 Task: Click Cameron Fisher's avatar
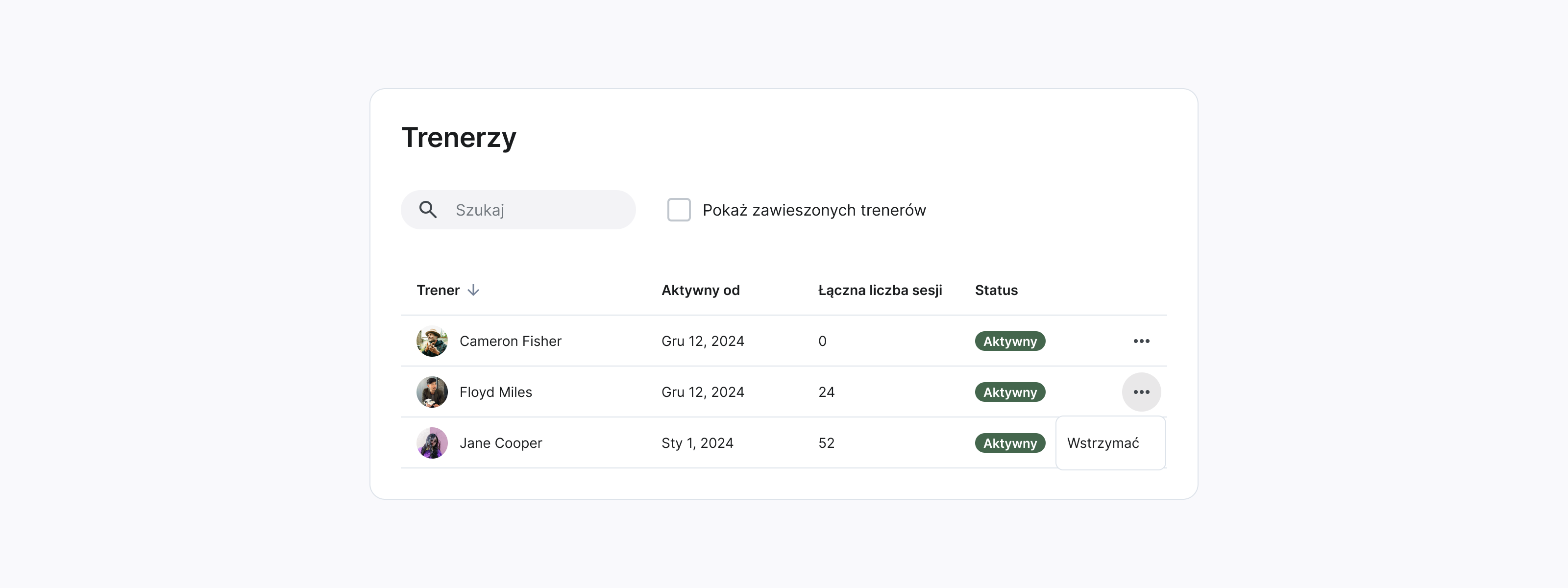click(x=432, y=341)
